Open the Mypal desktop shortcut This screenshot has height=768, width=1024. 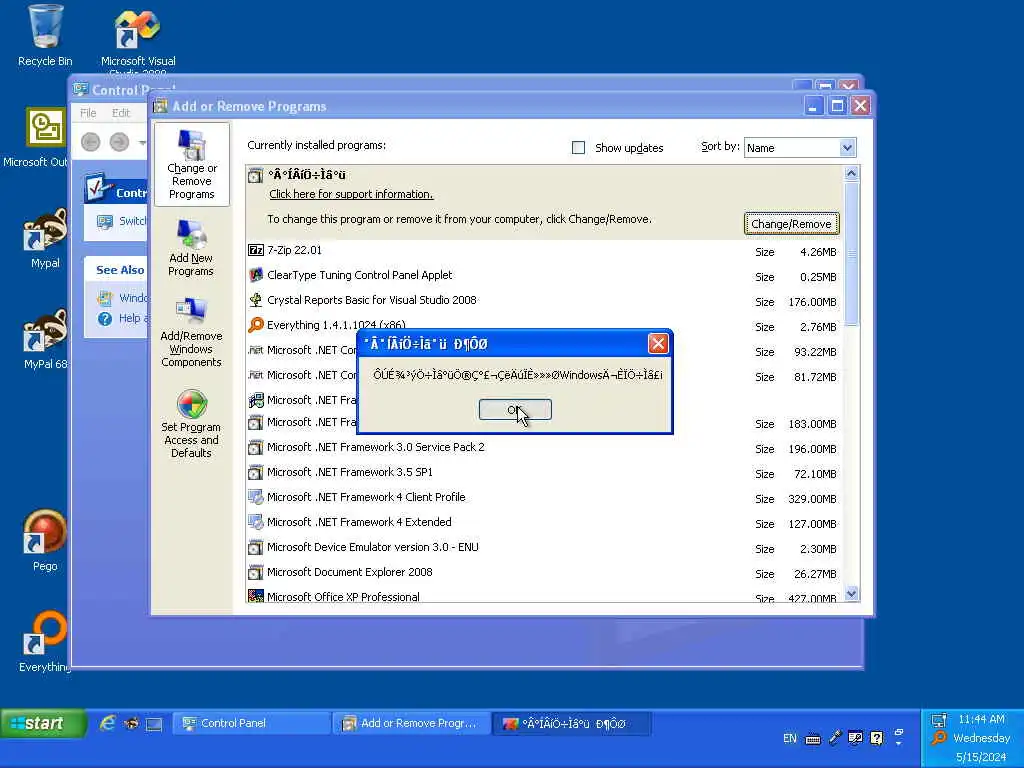coord(45,238)
